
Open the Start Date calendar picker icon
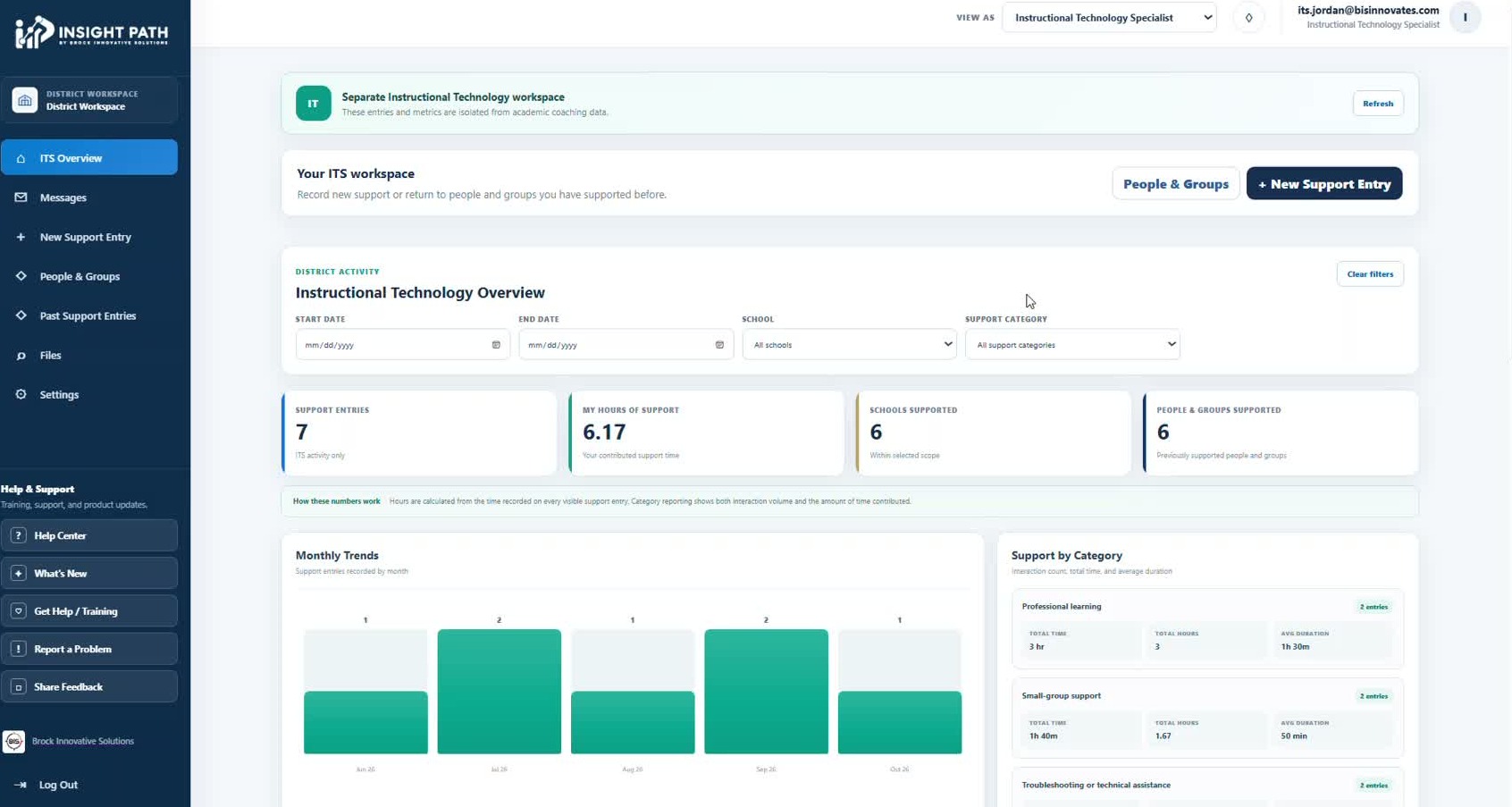[496, 345]
